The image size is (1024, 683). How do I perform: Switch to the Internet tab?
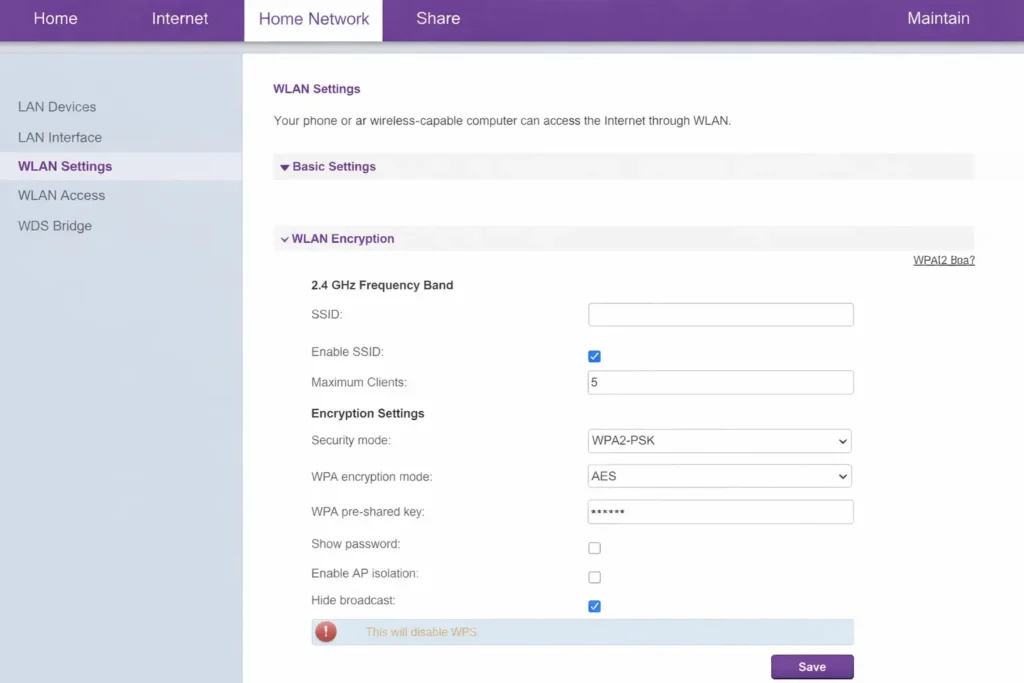(180, 18)
